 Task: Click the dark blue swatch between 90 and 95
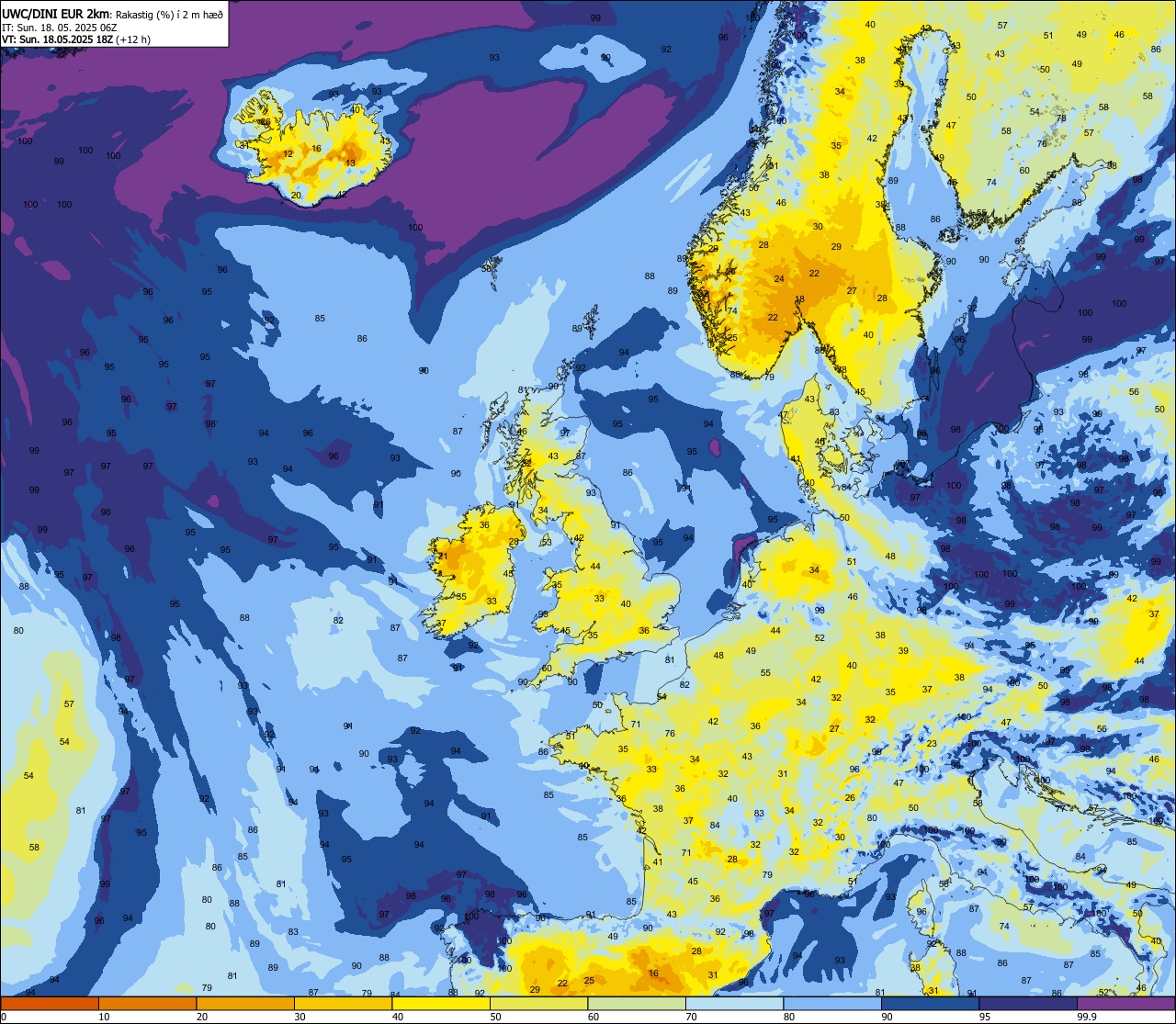coord(930,1003)
